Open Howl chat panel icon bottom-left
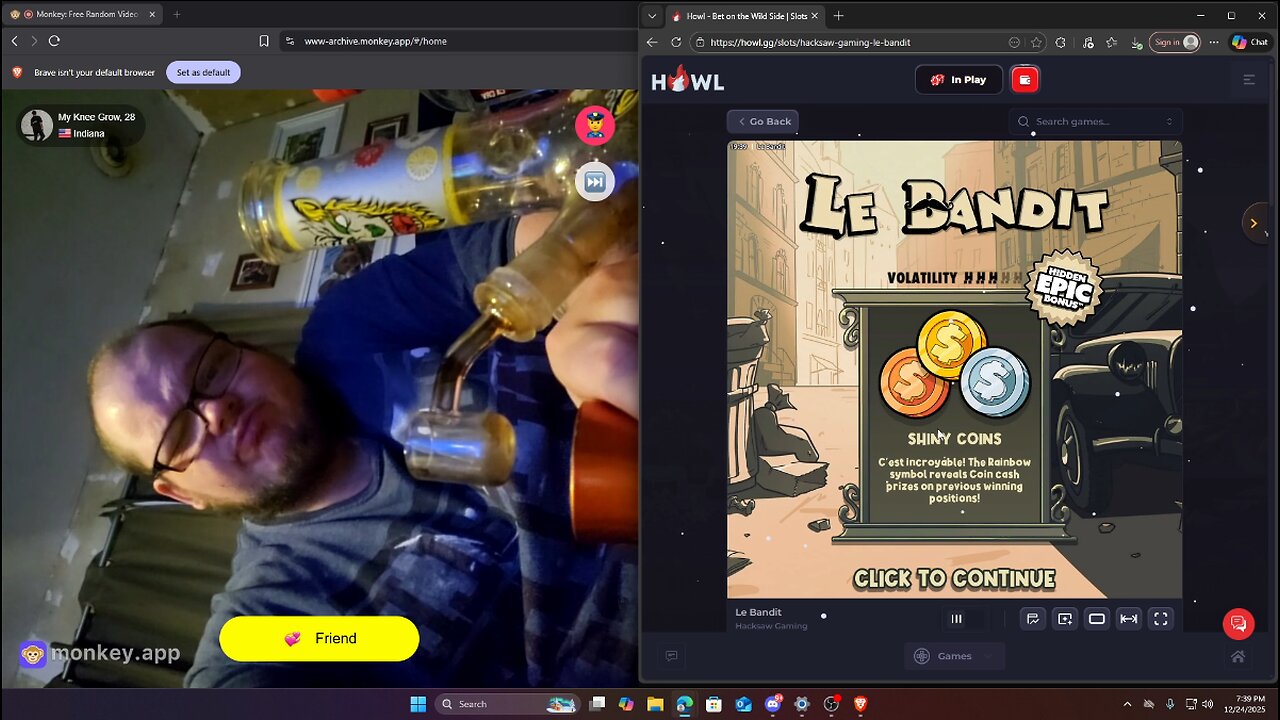1280x720 pixels. pyautogui.click(x=672, y=656)
